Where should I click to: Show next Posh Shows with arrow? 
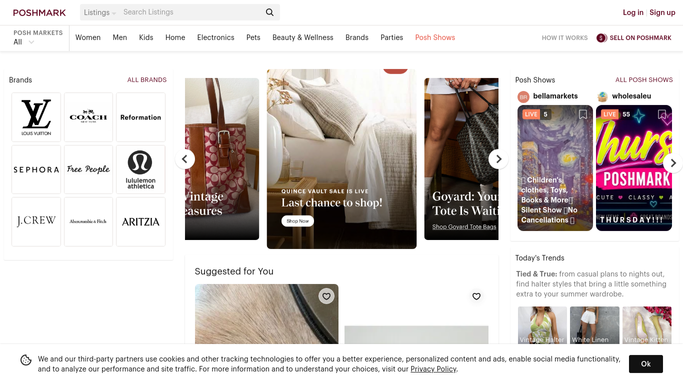click(x=673, y=163)
